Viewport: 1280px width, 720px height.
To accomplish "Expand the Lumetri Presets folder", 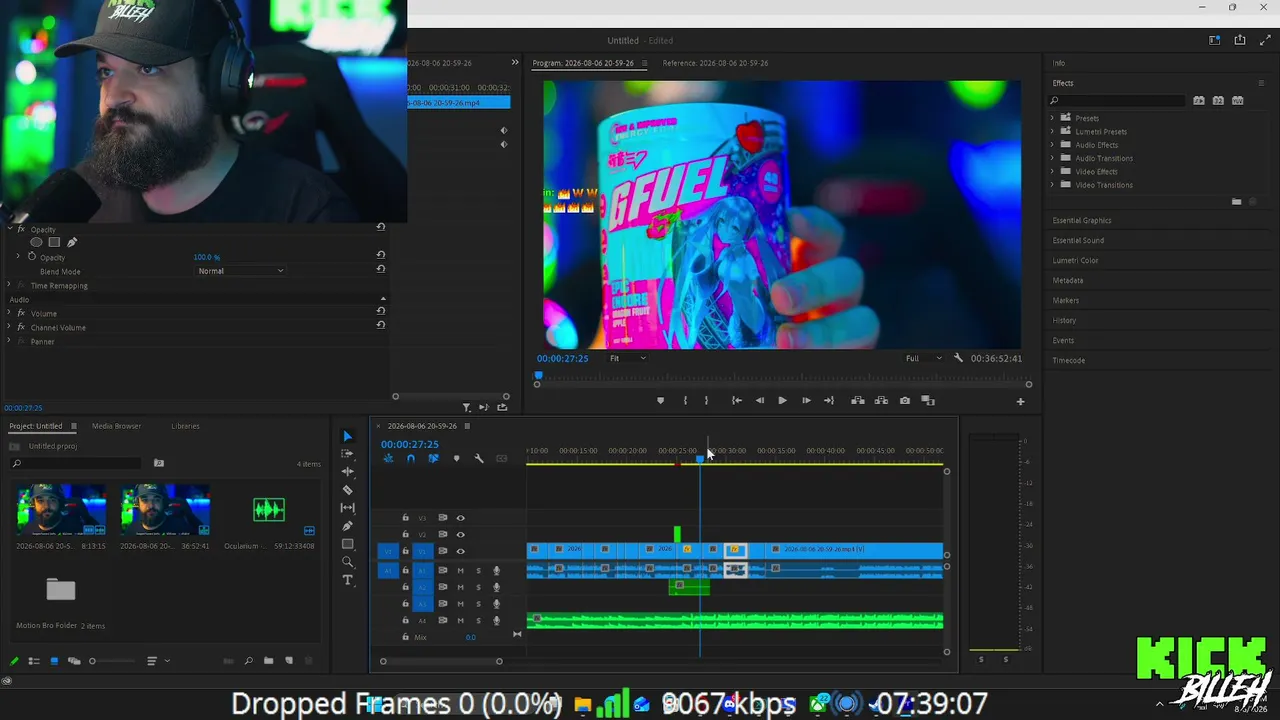I will (1052, 132).
